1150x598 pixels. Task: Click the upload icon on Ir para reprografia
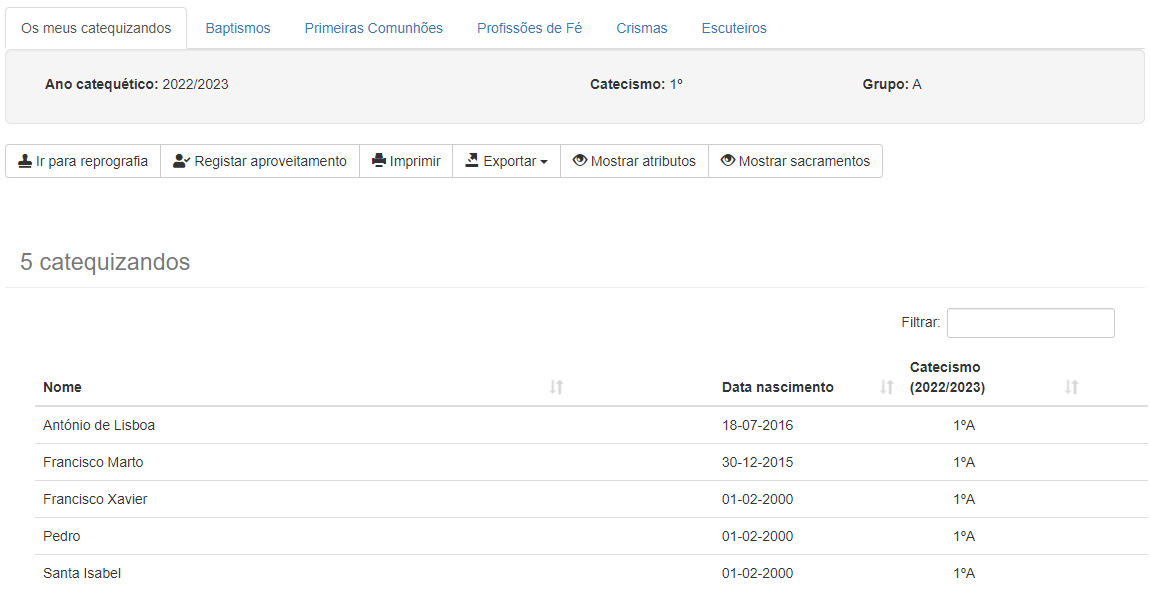pos(25,160)
